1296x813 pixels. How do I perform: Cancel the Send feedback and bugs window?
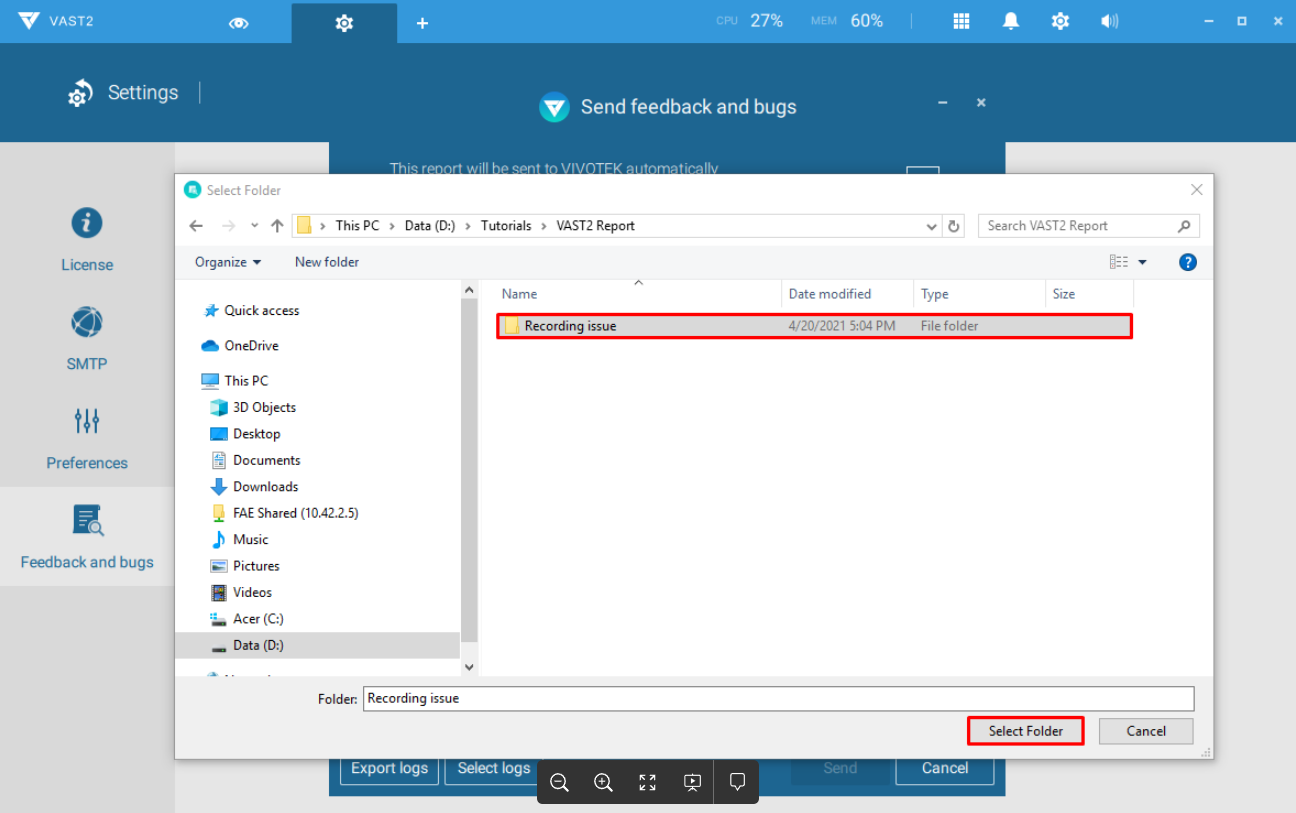945,768
